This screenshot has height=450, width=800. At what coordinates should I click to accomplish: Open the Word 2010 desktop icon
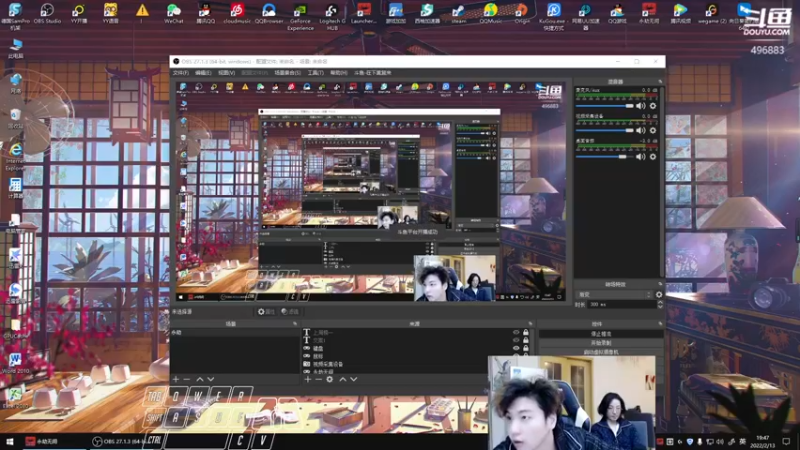[x=15, y=362]
